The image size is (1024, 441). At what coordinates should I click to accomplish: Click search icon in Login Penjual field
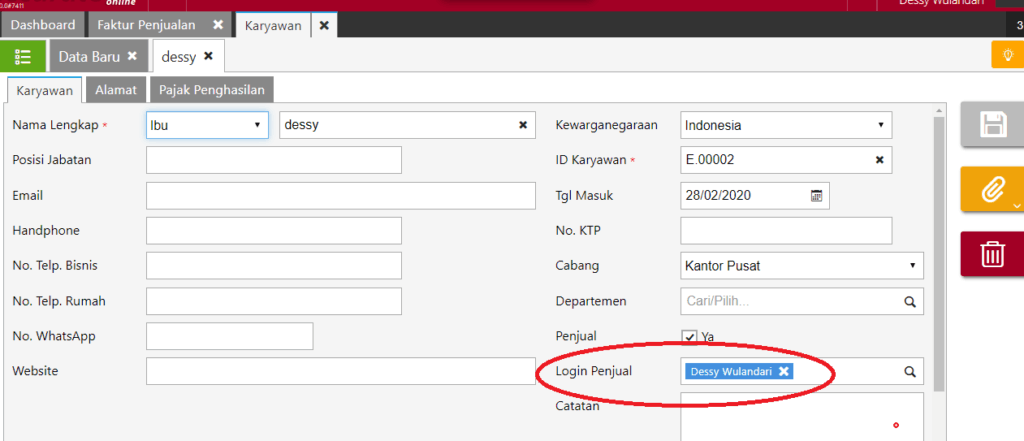910,371
